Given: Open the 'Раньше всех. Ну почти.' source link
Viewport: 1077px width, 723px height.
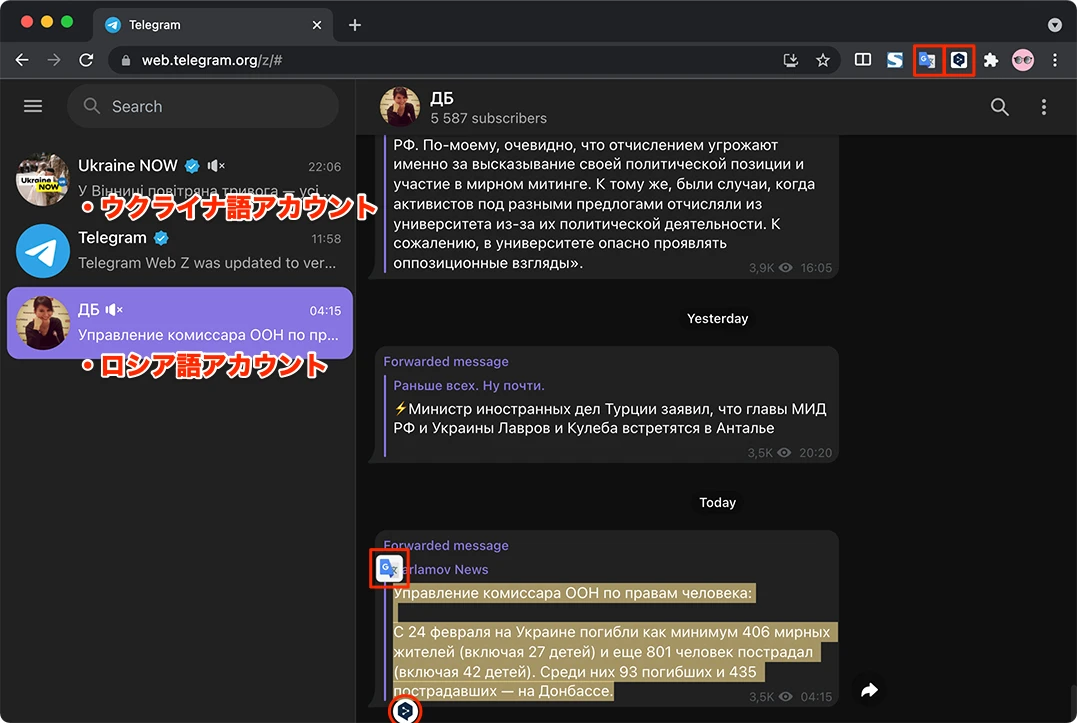Looking at the screenshot, I should tap(468, 385).
